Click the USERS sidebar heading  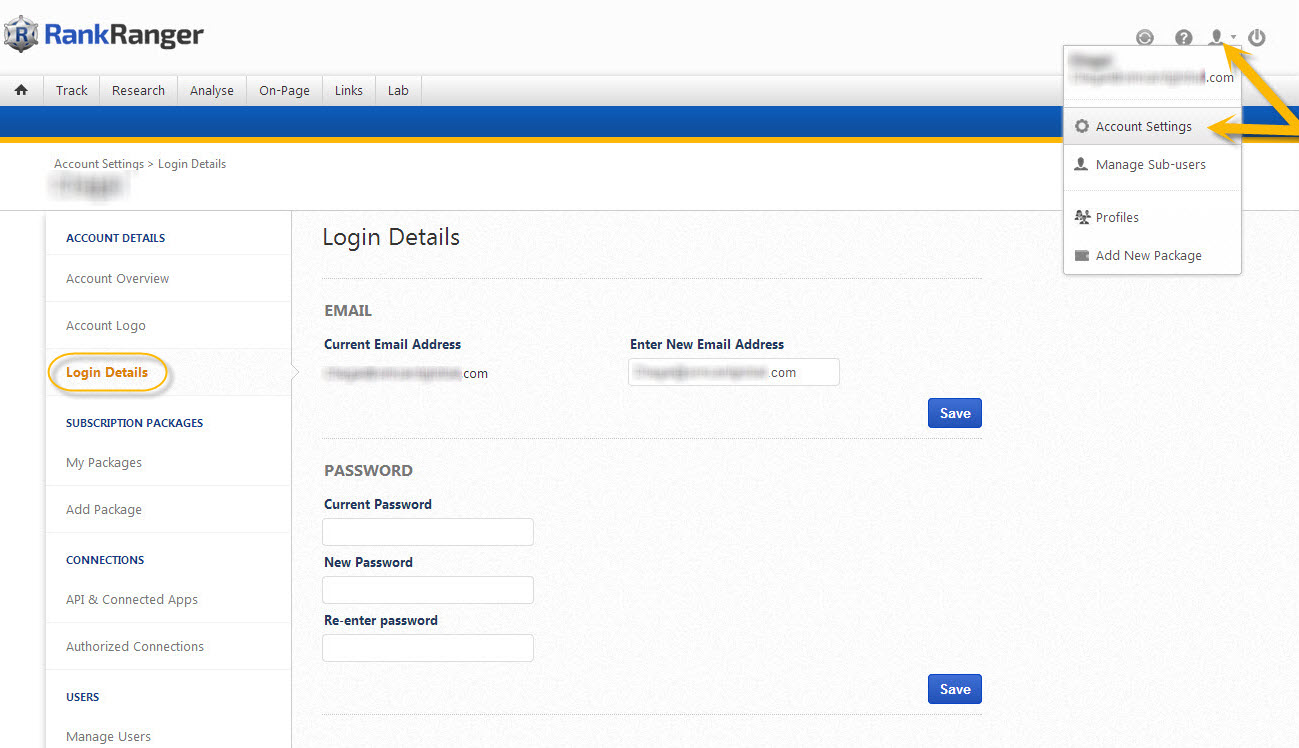coord(83,697)
